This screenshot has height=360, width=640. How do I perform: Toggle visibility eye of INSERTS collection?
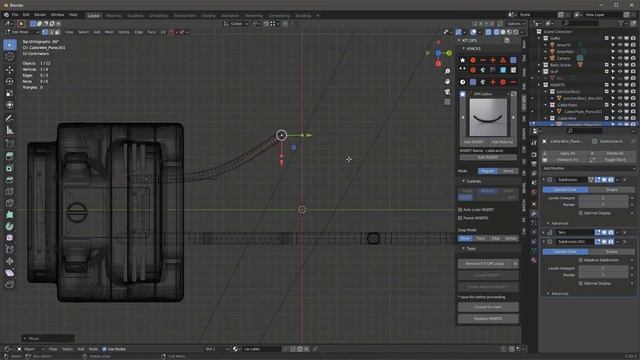[620, 85]
